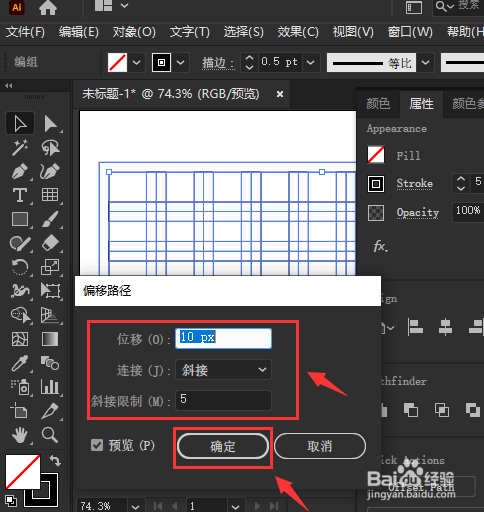Open fx effects menu in Appearance

tap(380, 247)
